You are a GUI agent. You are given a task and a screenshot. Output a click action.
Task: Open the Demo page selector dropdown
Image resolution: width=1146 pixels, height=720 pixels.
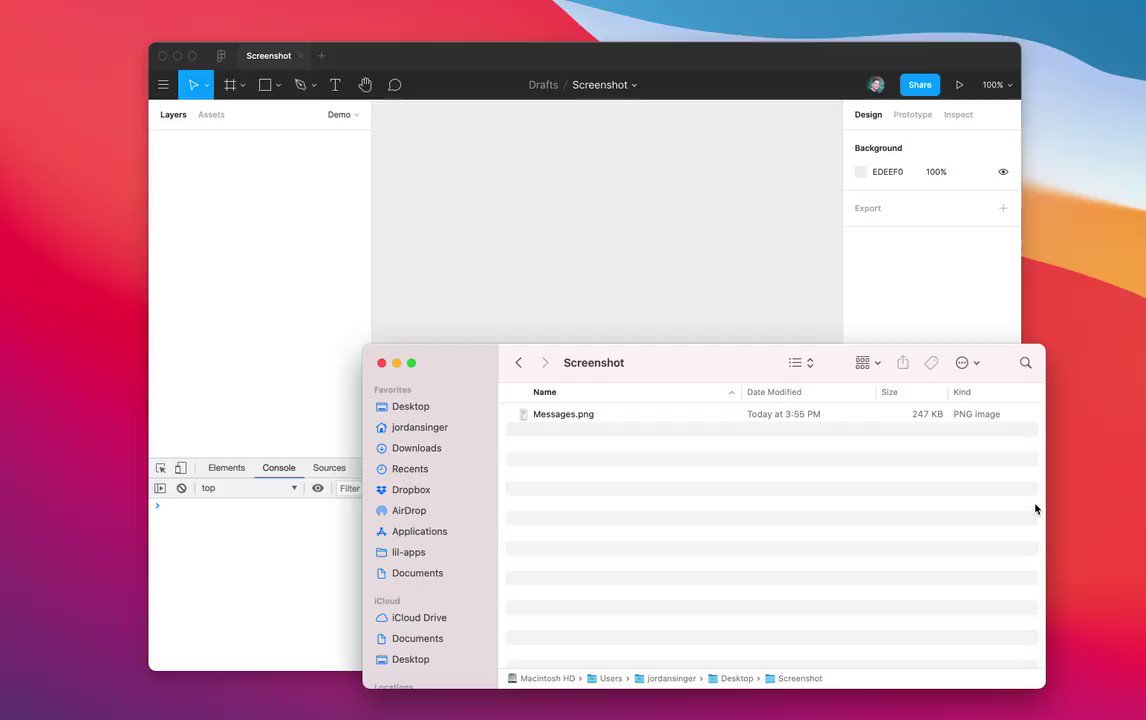pos(343,115)
